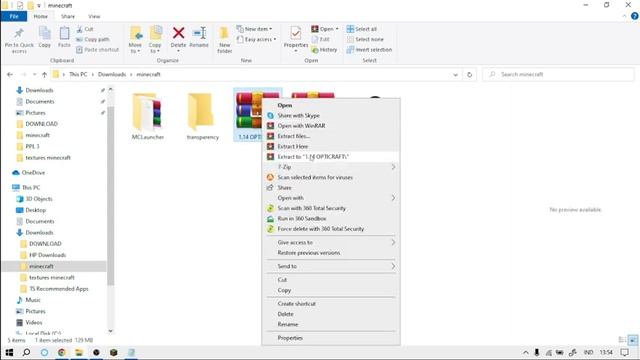Choose Extract Here option
640x360 pixels.
coord(331,146)
